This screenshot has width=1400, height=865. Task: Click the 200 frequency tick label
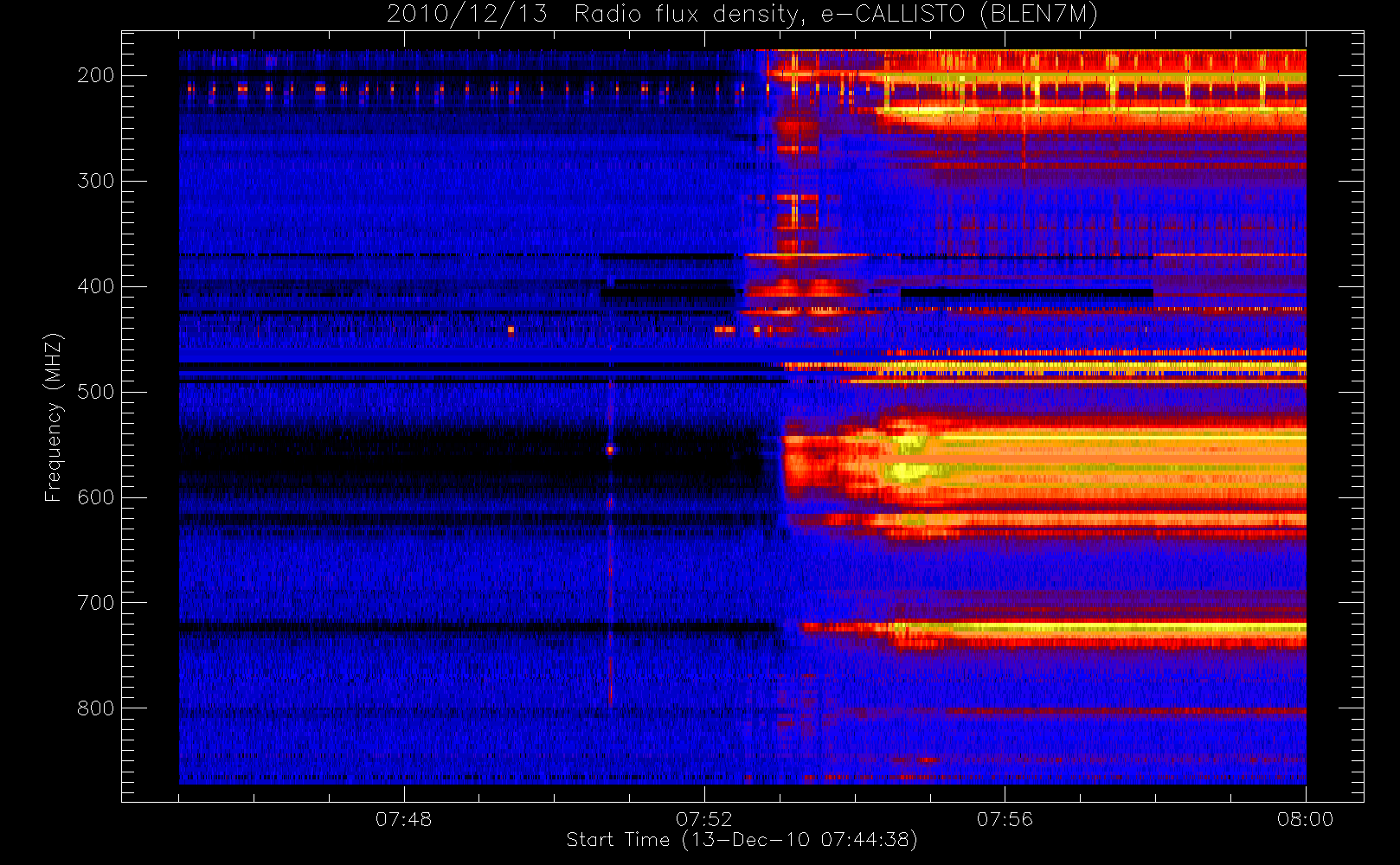coord(95,76)
